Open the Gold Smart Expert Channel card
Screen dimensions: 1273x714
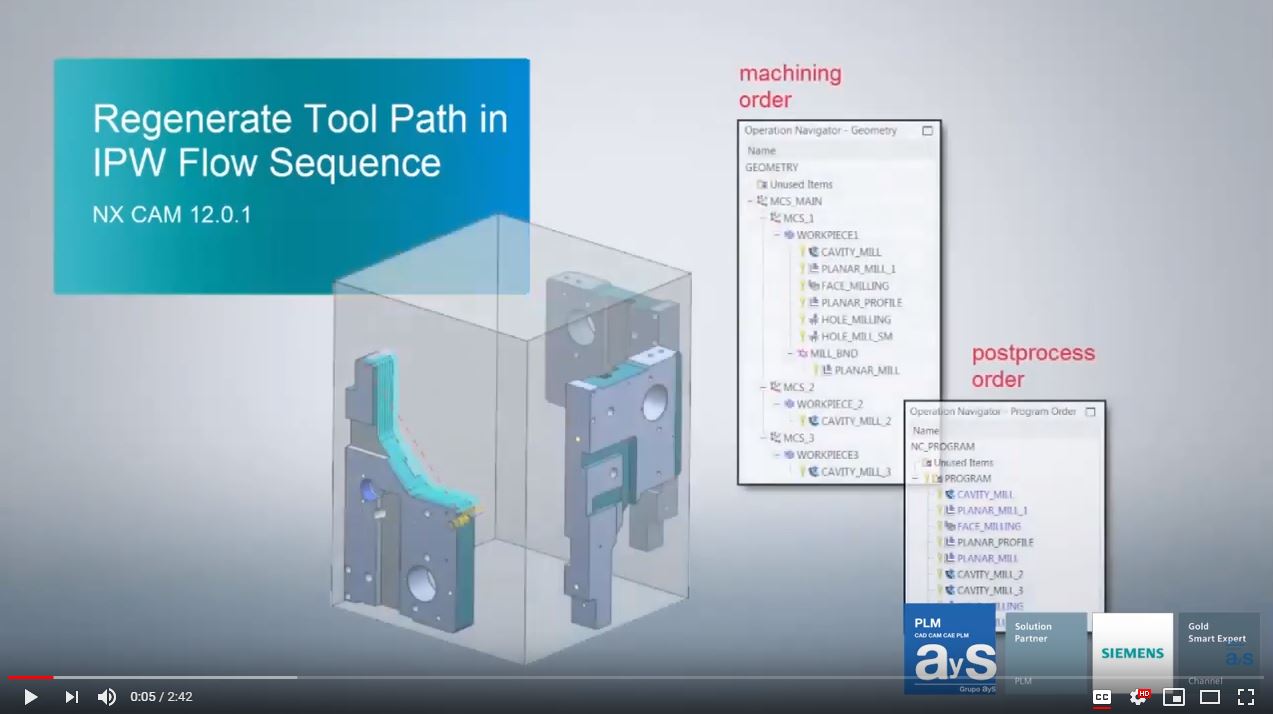coord(1219,652)
